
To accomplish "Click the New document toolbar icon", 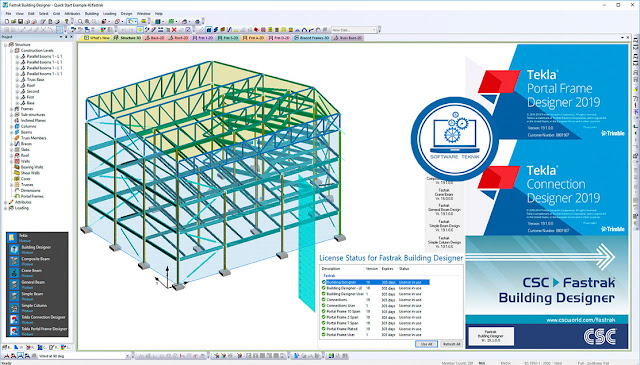I will (x=7, y=21).
